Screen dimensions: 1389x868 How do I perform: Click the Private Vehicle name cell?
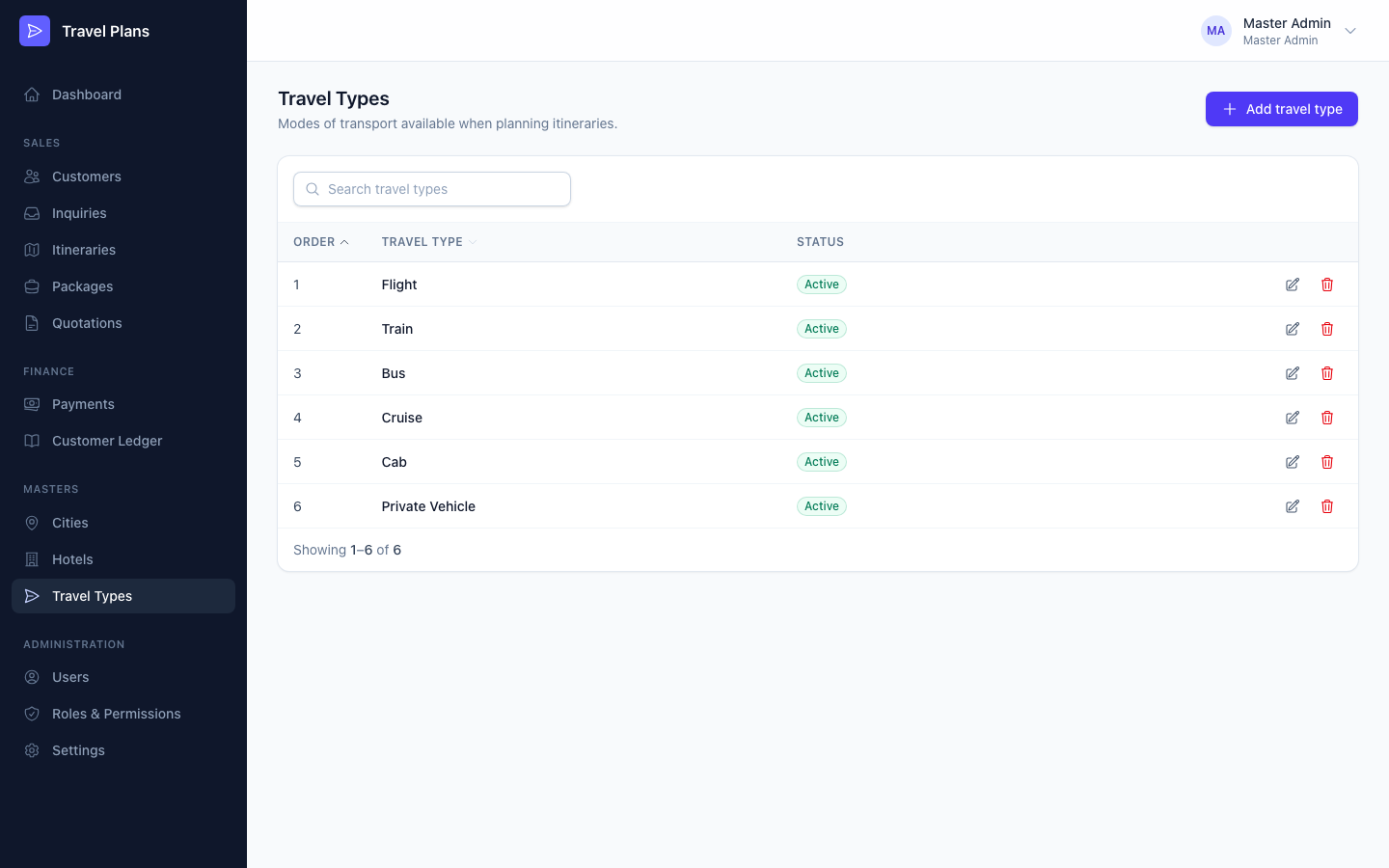point(428,506)
